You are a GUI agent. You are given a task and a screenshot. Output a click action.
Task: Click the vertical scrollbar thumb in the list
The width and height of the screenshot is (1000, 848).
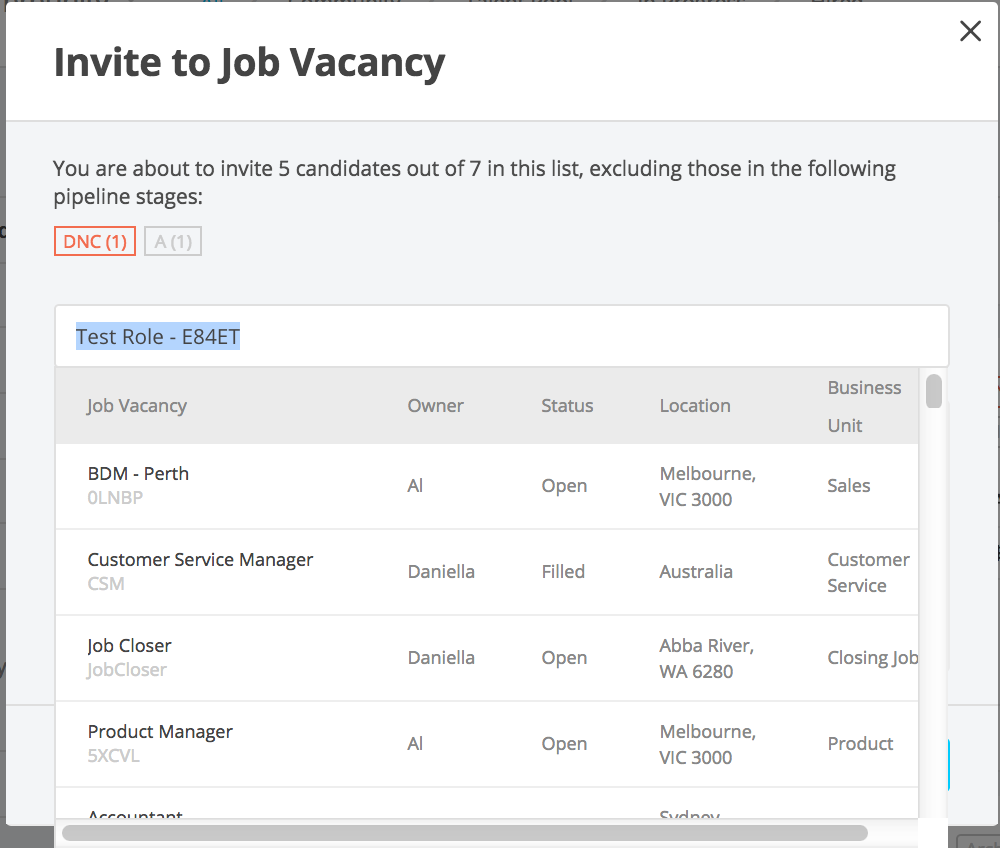934,391
